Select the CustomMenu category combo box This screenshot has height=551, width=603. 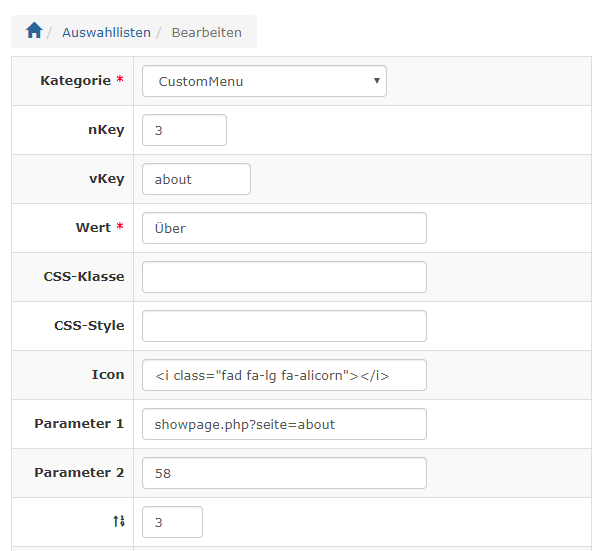click(x=264, y=81)
